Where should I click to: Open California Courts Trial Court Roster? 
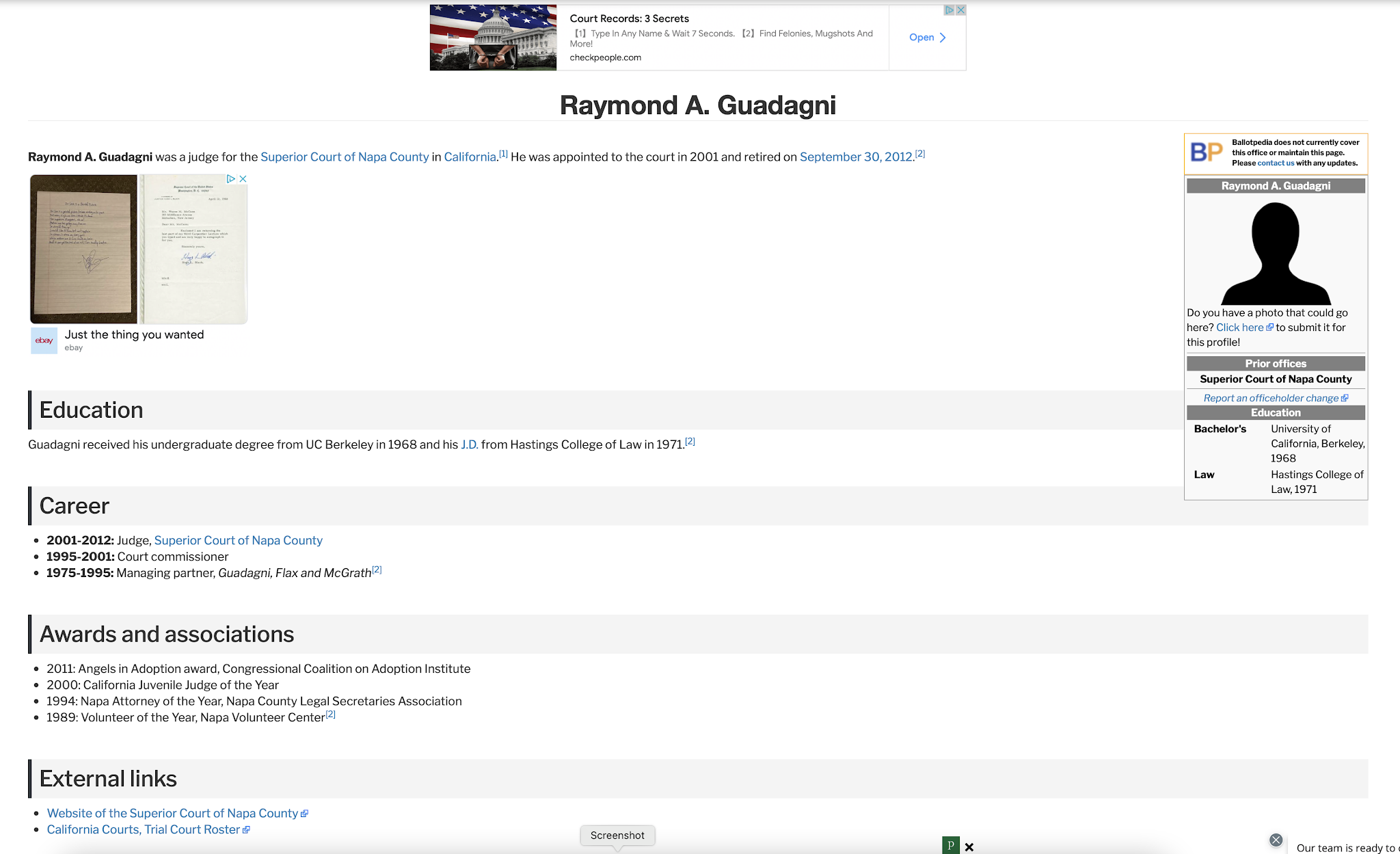tap(144, 830)
